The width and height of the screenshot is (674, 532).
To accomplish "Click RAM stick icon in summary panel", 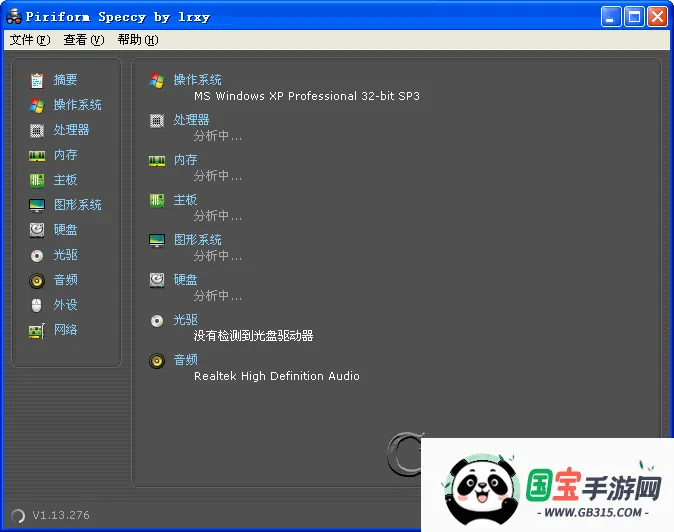I will 157,161.
